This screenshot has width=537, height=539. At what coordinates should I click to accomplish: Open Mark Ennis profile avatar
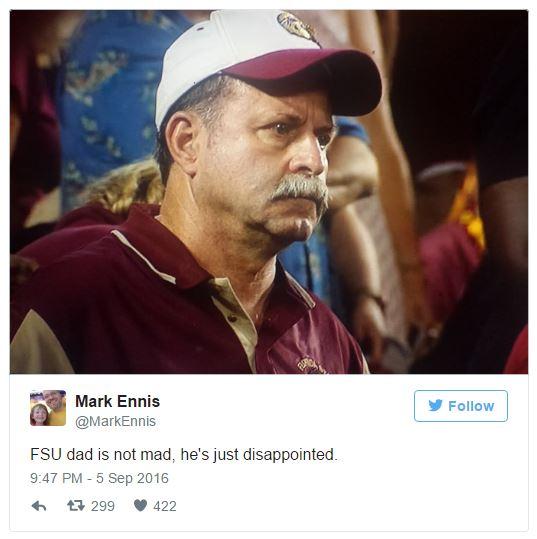(48, 408)
